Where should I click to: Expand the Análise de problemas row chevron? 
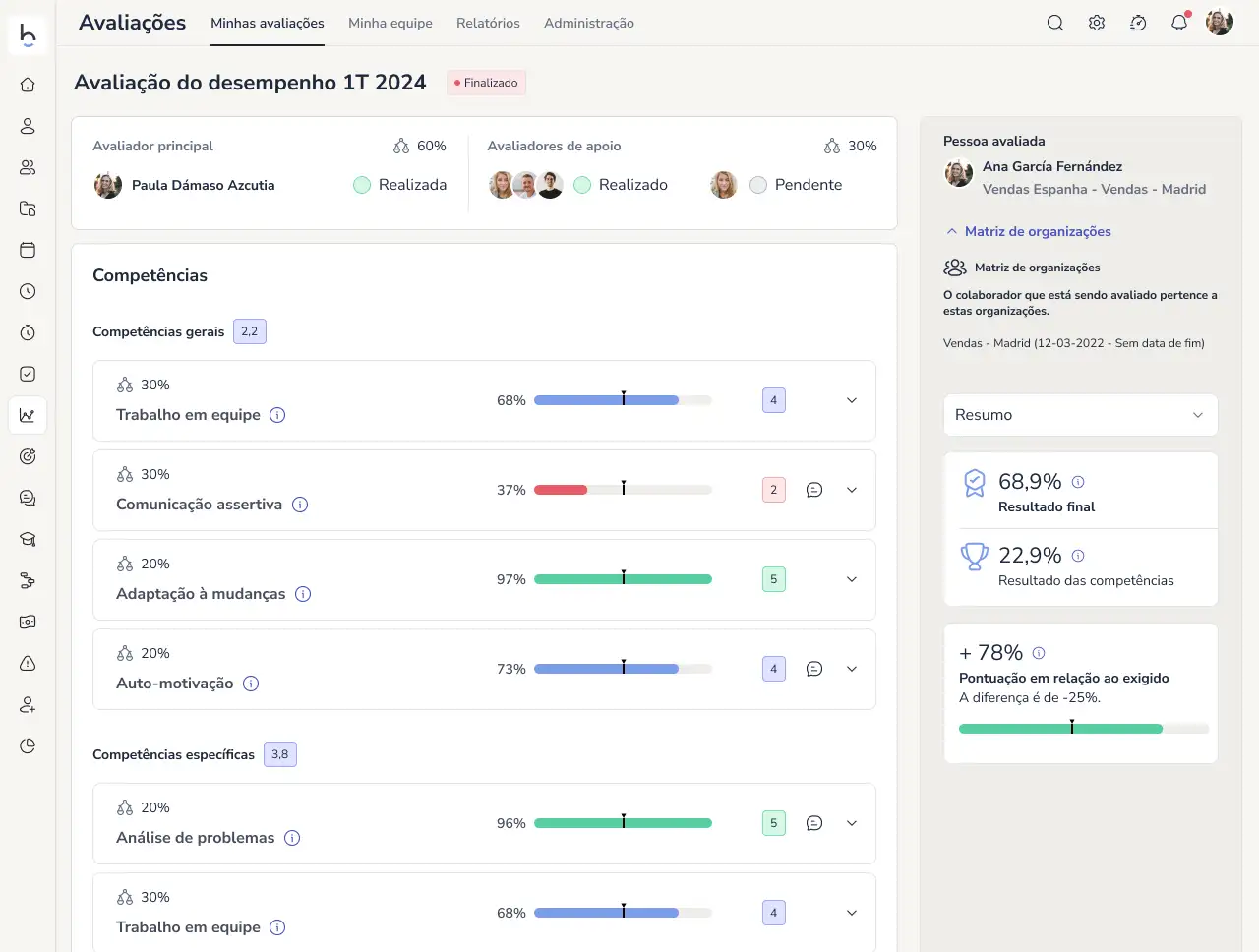coord(852,823)
